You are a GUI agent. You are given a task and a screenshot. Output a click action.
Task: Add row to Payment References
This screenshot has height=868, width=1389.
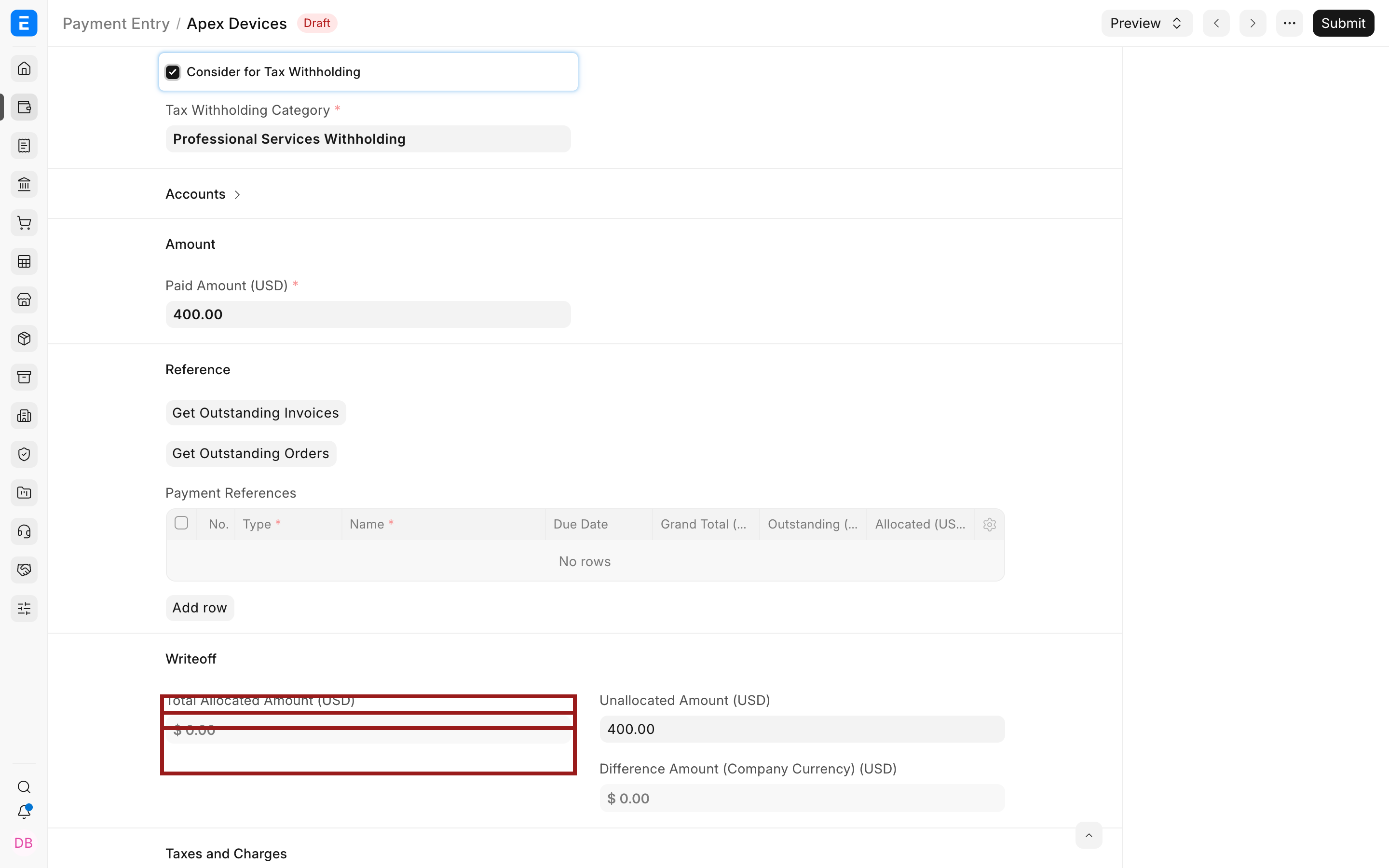[x=199, y=608]
